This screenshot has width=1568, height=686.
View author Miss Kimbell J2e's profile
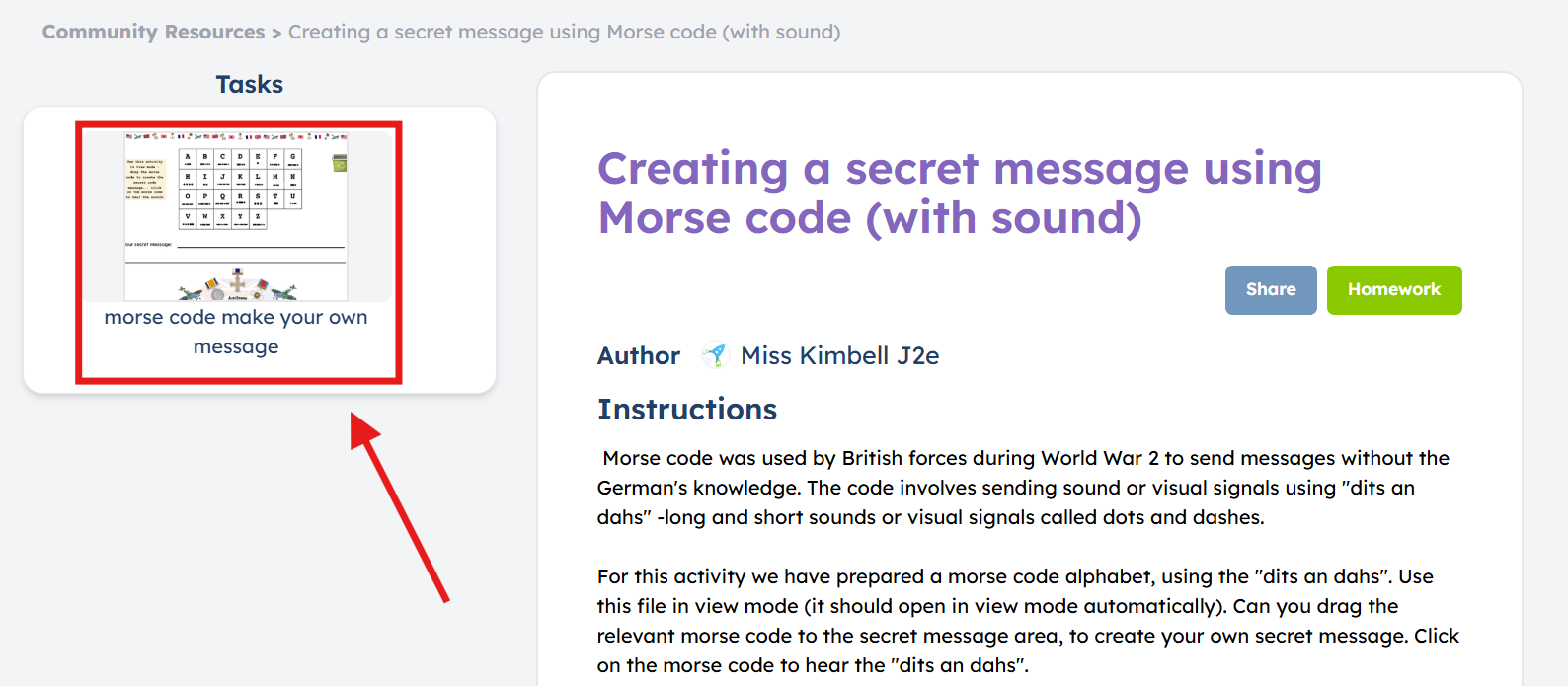[x=839, y=355]
